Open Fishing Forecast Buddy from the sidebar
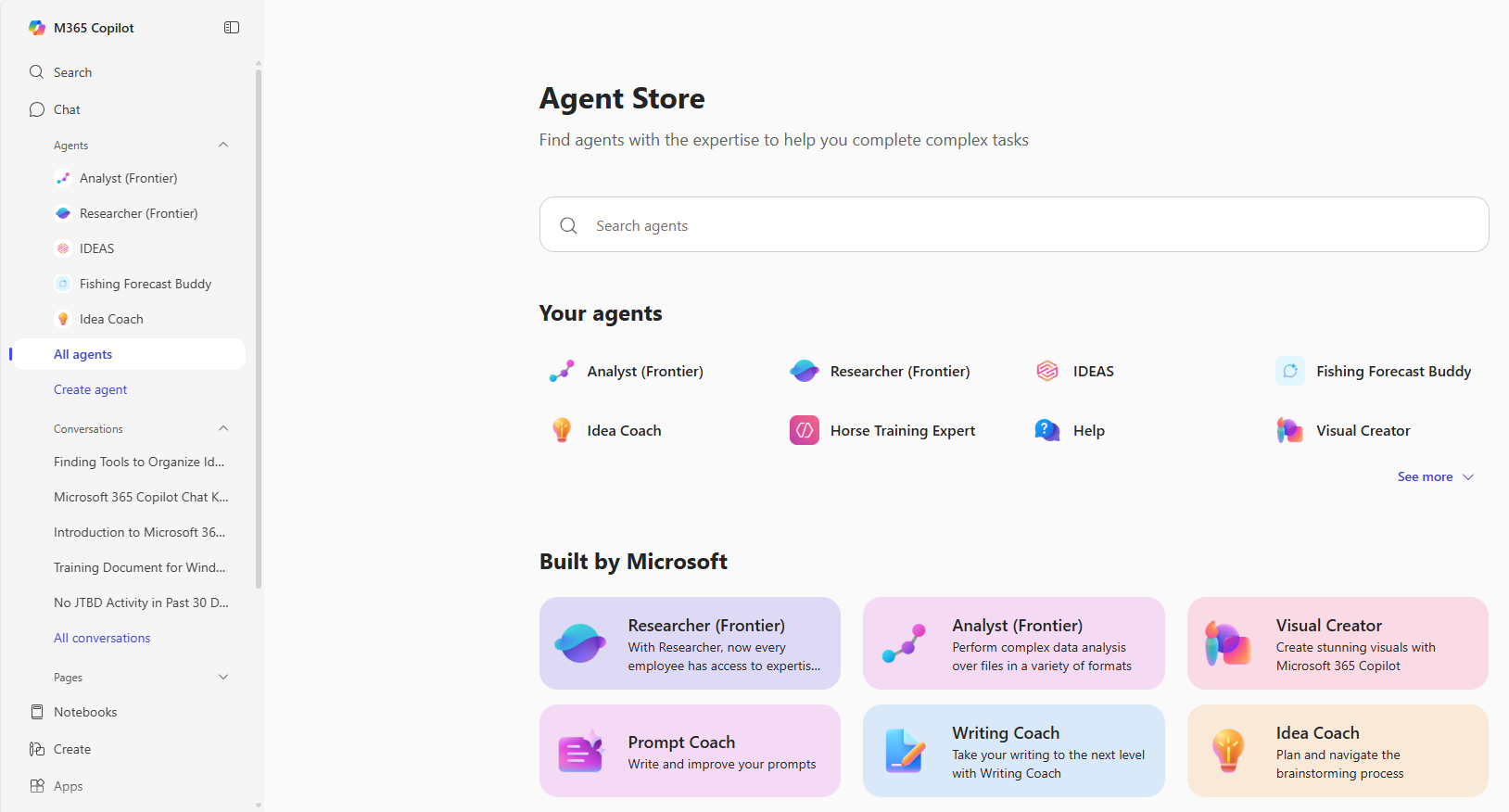 point(145,283)
